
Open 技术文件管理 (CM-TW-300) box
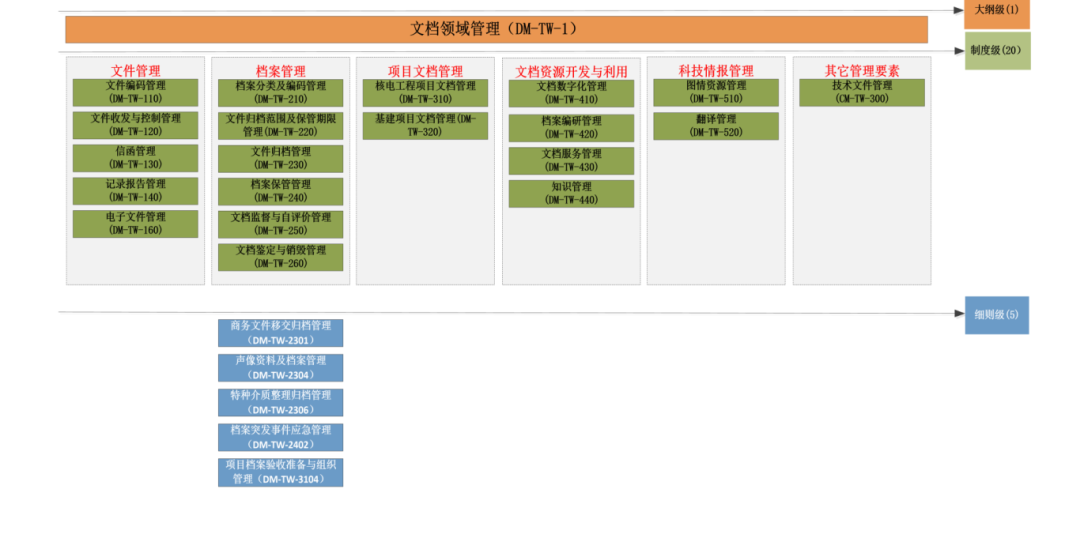(x=861, y=92)
